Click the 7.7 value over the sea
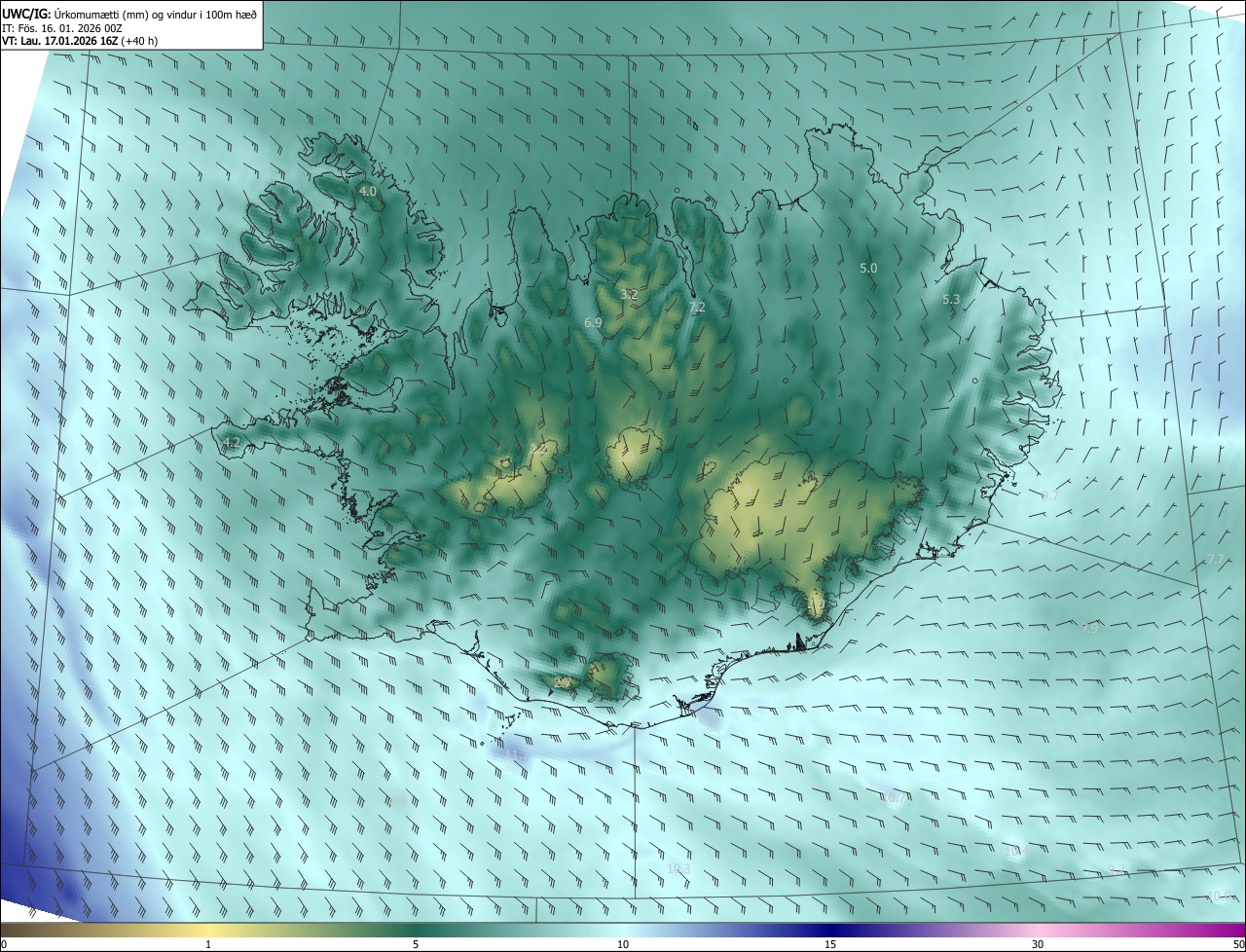Viewport: 1246px width, 952px height. [x=1216, y=560]
